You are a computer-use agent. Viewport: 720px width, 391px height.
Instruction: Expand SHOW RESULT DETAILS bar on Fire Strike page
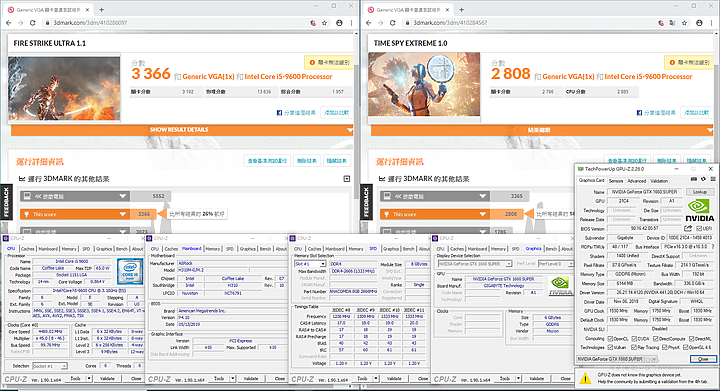(x=182, y=130)
